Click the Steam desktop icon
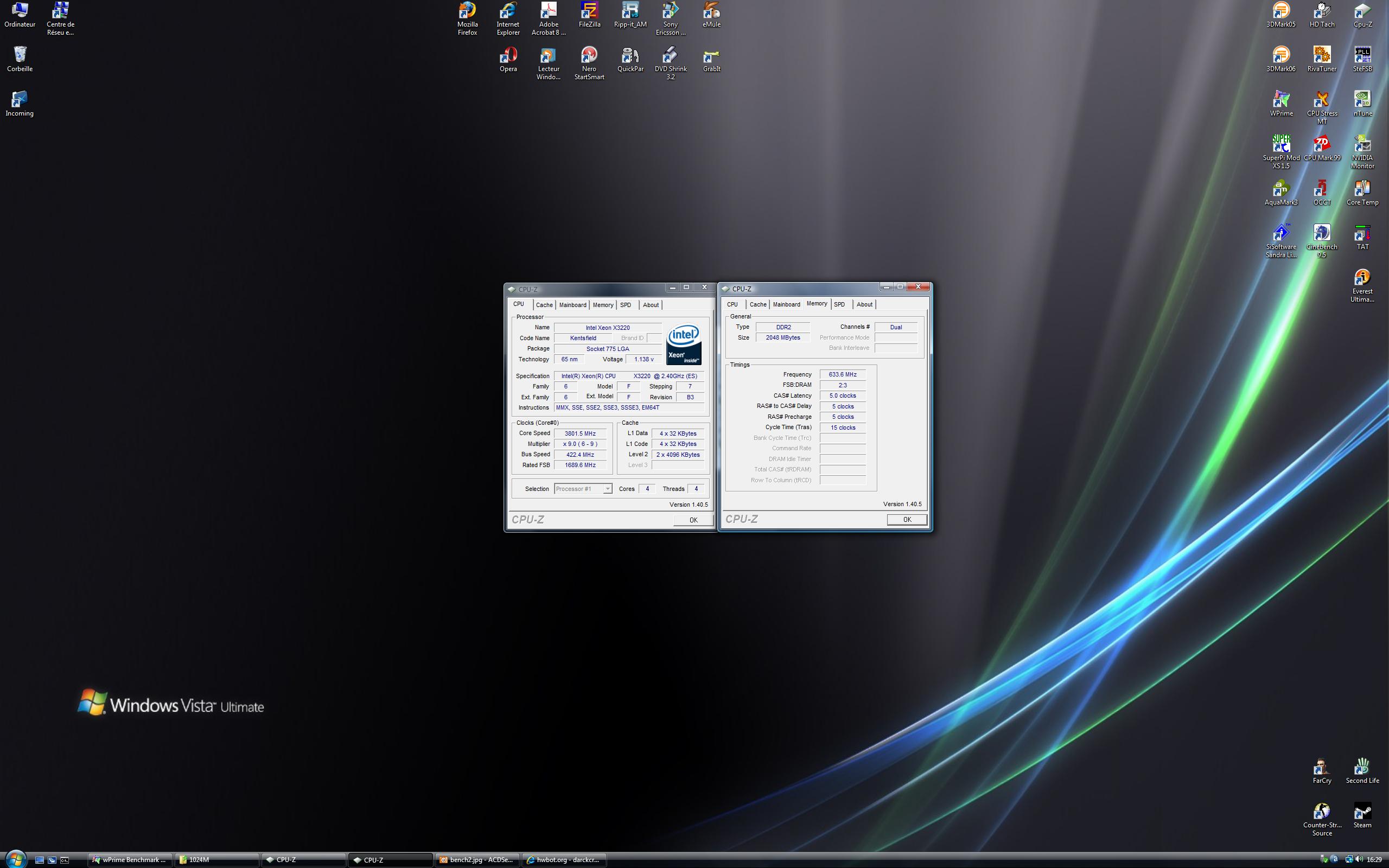The image size is (1389, 868). pos(1362,816)
